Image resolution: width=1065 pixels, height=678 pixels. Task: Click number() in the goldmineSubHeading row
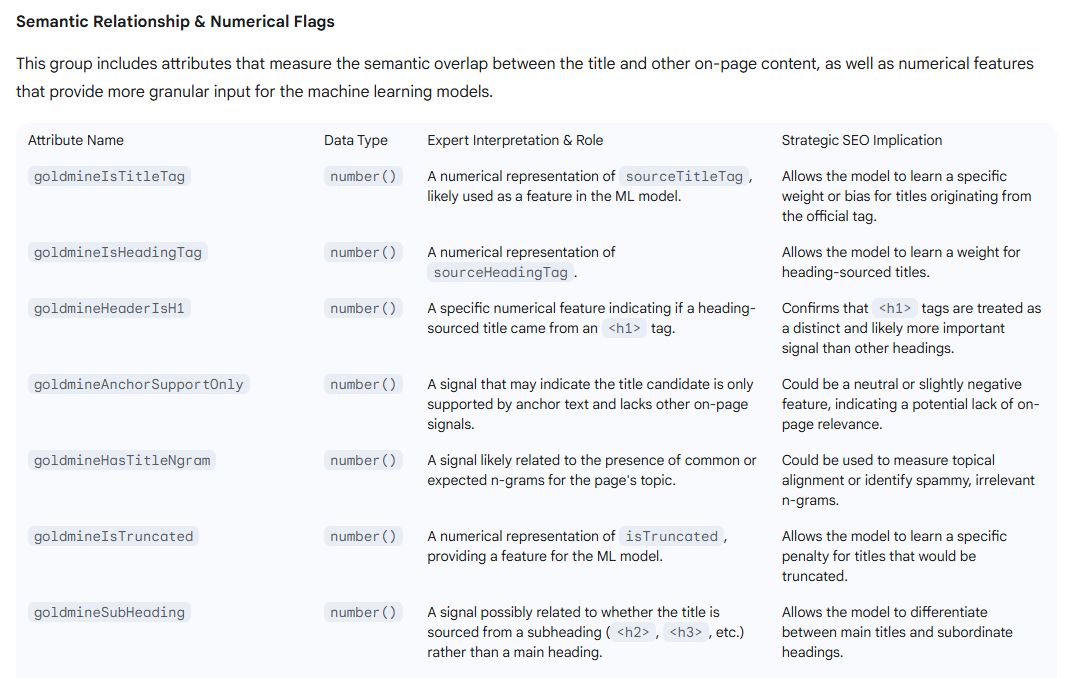363,613
